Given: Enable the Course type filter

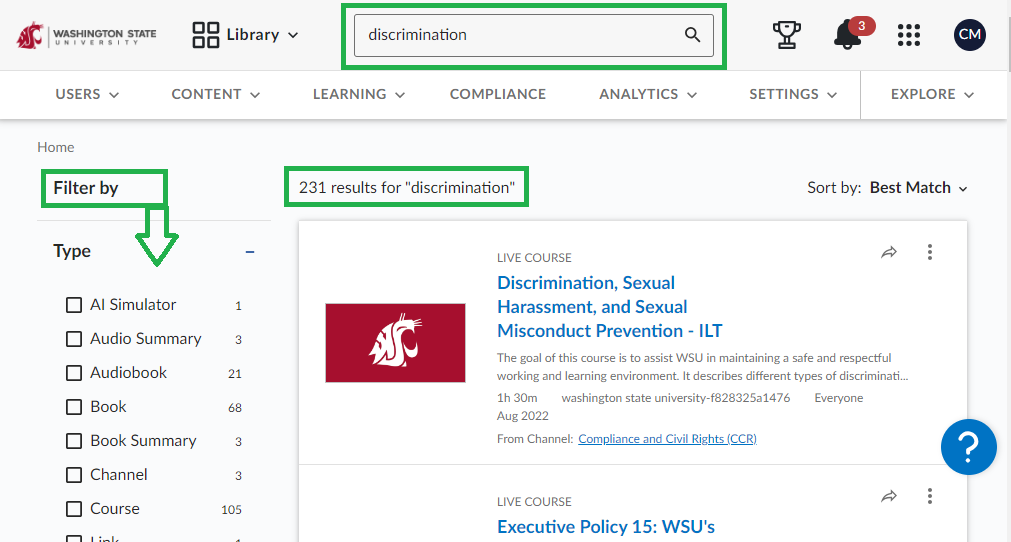Looking at the screenshot, I should pyautogui.click(x=74, y=509).
